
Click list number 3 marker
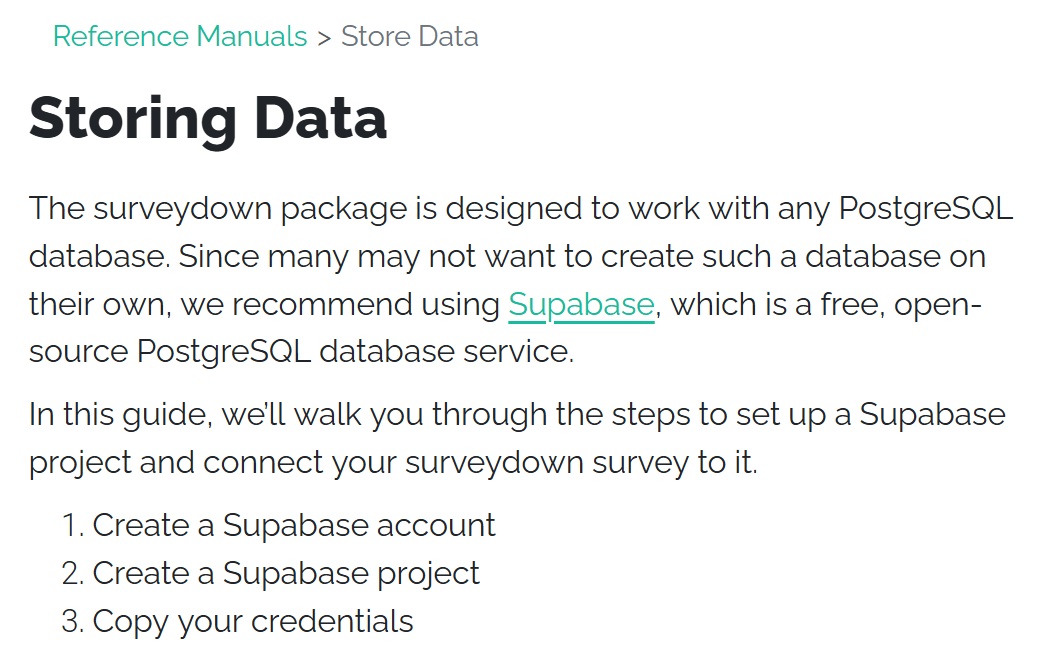pos(71,621)
